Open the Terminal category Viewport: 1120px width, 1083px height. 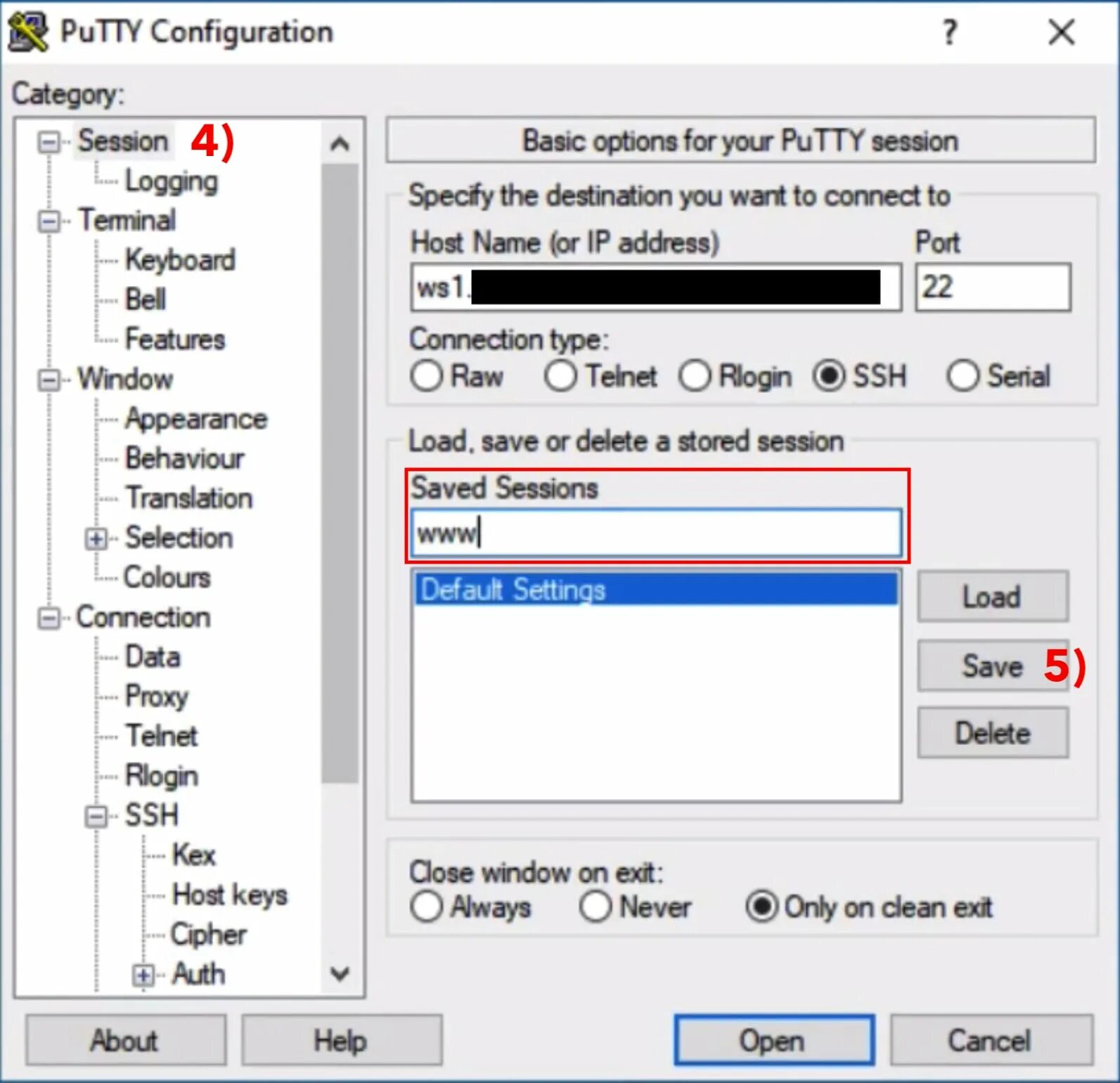click(x=127, y=221)
